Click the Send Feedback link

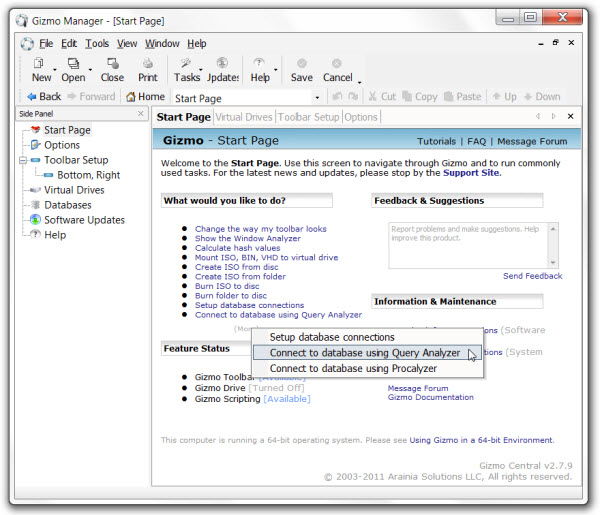(533, 276)
